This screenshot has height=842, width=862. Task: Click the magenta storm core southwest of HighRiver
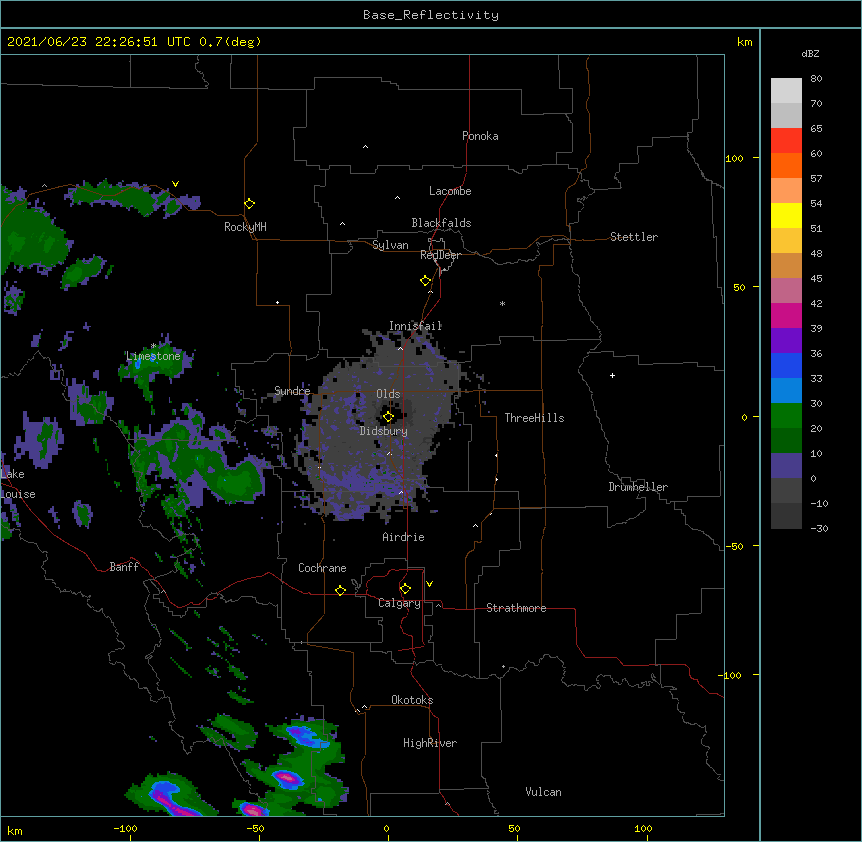coord(286,778)
